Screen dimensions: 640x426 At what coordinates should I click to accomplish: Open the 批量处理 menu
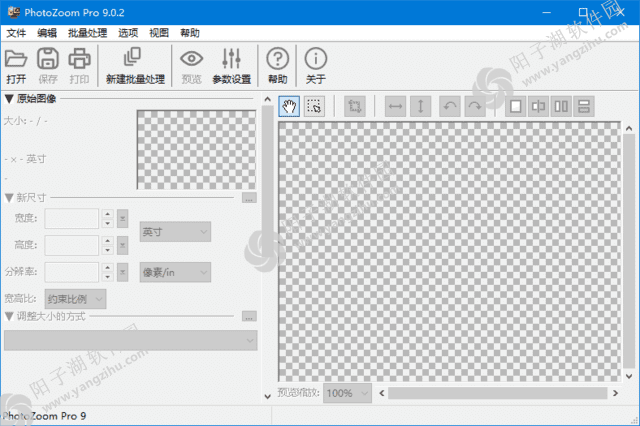[x=87, y=33]
